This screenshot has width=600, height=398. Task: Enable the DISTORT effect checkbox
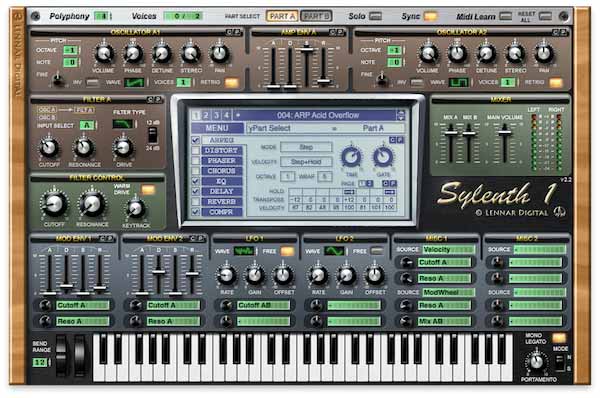pos(196,150)
